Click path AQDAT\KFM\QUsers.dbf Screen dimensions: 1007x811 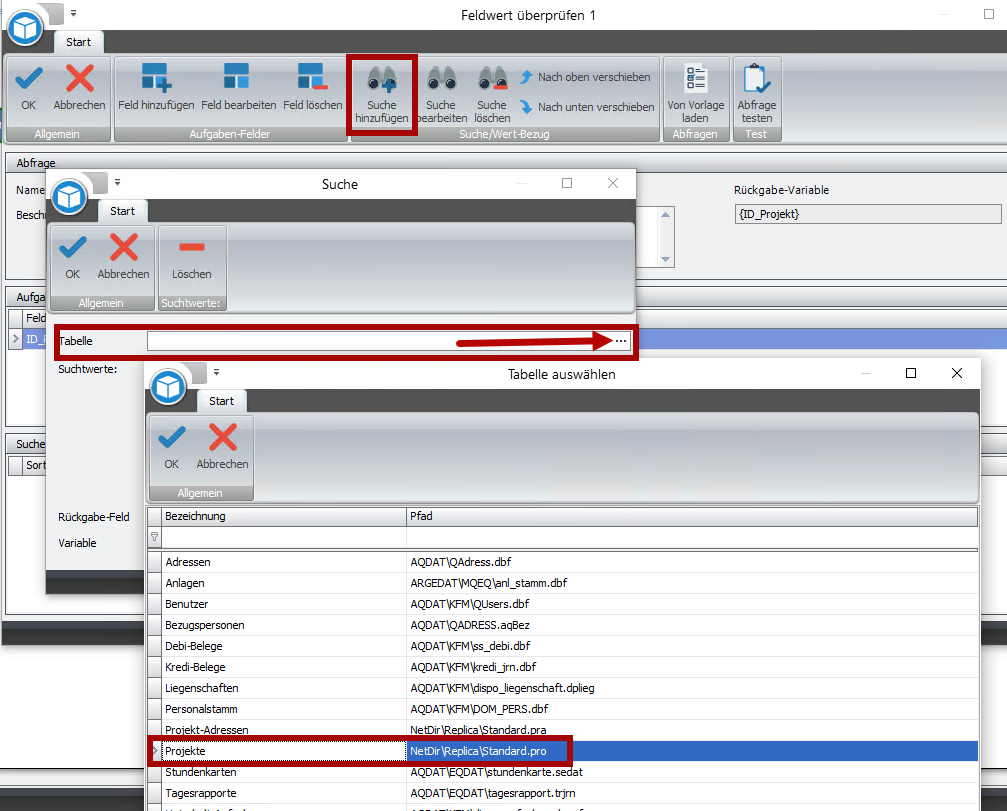point(469,604)
